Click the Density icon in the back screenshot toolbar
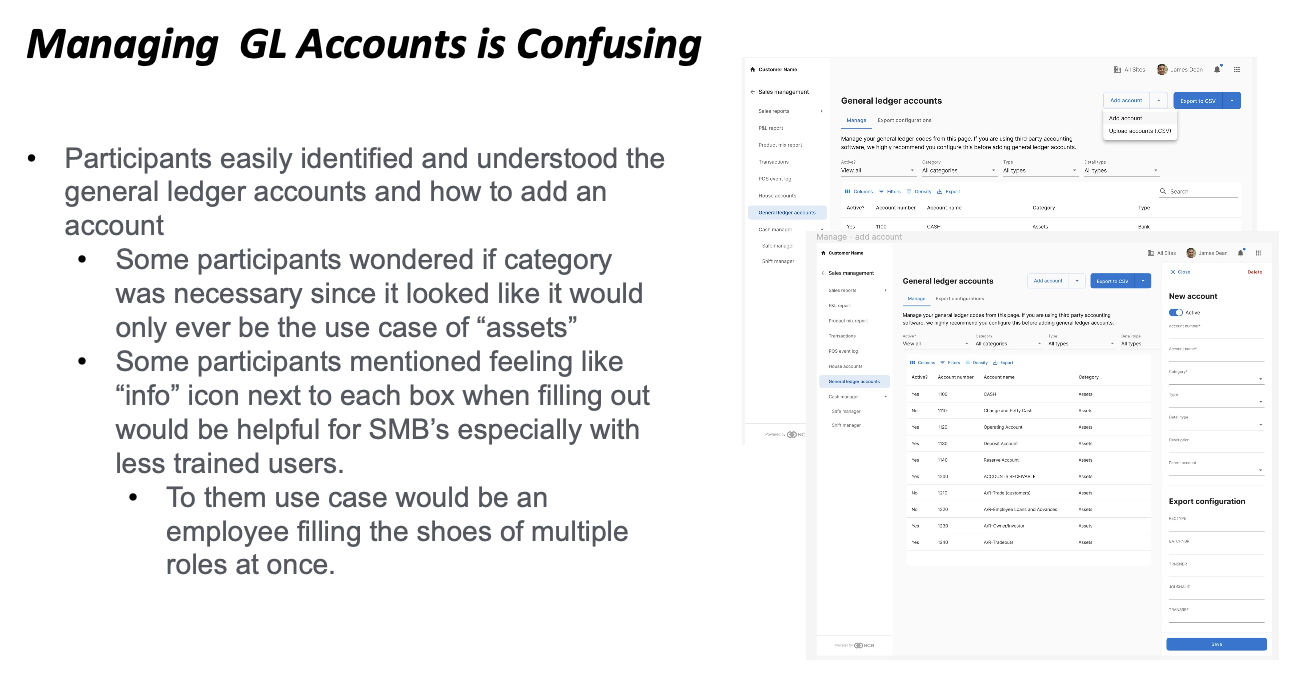This screenshot has height=692, width=1310. point(909,192)
